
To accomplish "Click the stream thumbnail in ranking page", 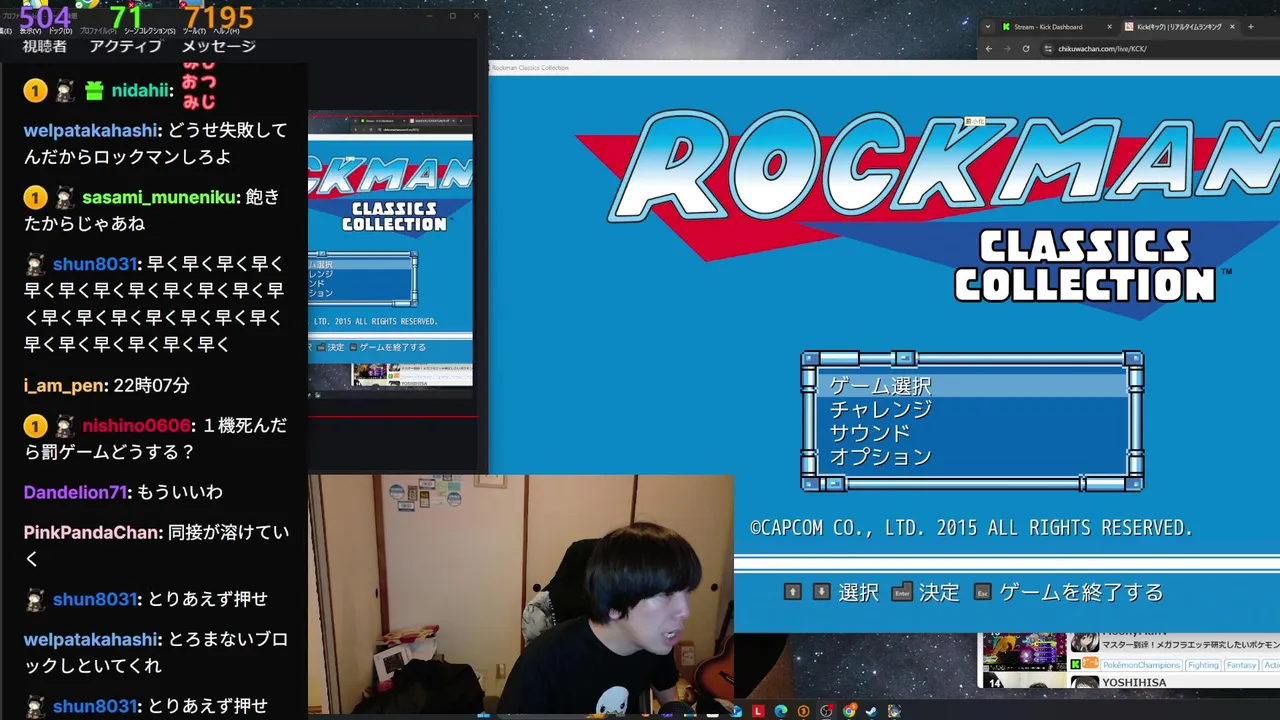I will point(1025,651).
